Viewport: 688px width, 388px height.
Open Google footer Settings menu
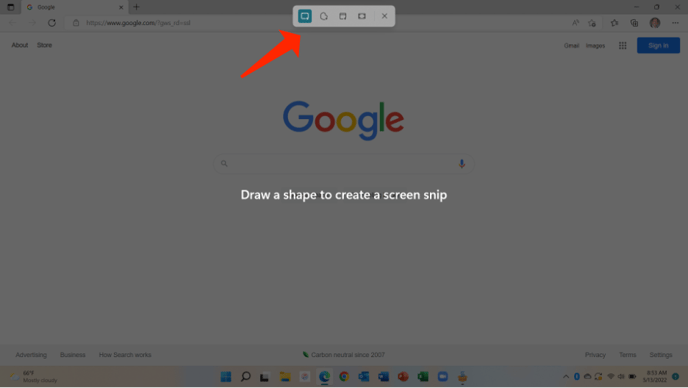pyautogui.click(x=661, y=355)
